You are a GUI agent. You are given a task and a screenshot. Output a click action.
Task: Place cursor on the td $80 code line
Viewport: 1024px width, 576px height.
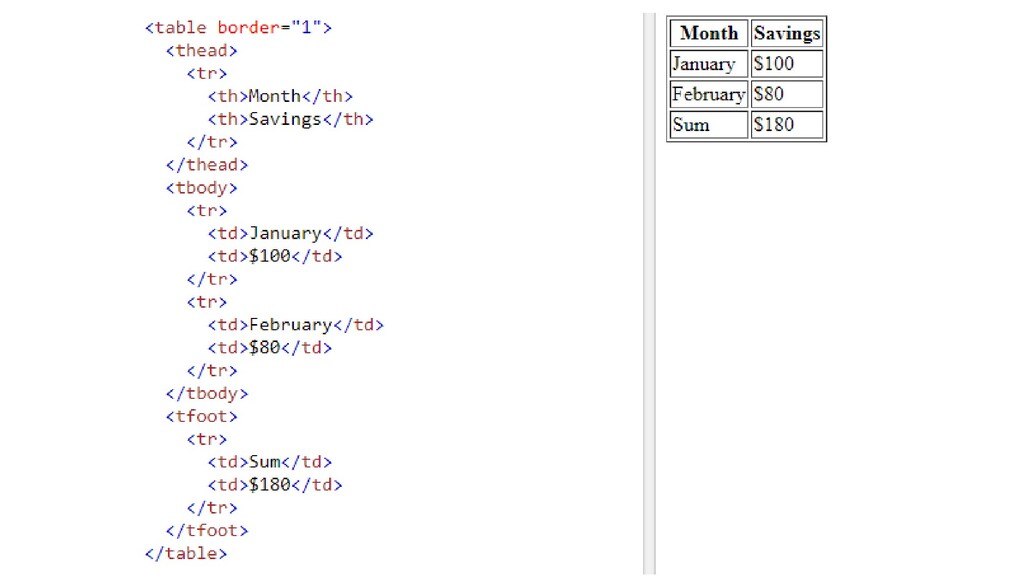(x=270, y=347)
